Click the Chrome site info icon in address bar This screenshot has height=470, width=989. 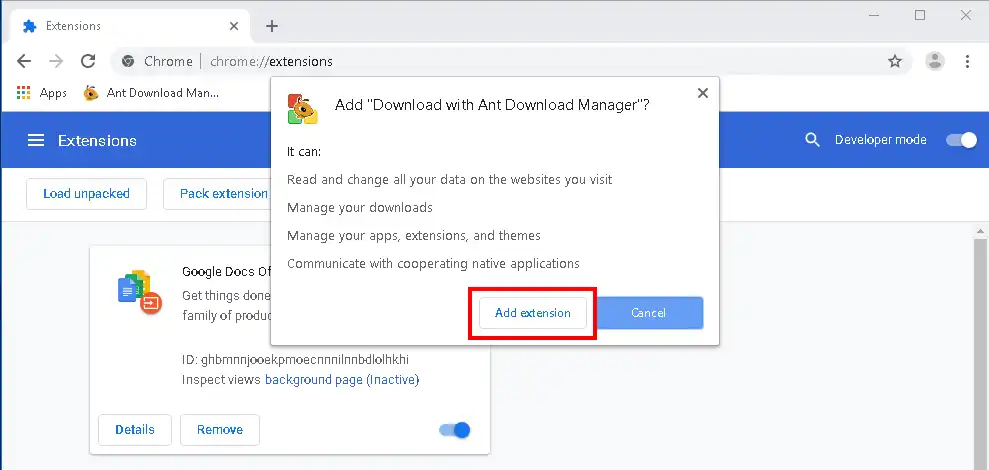click(128, 61)
